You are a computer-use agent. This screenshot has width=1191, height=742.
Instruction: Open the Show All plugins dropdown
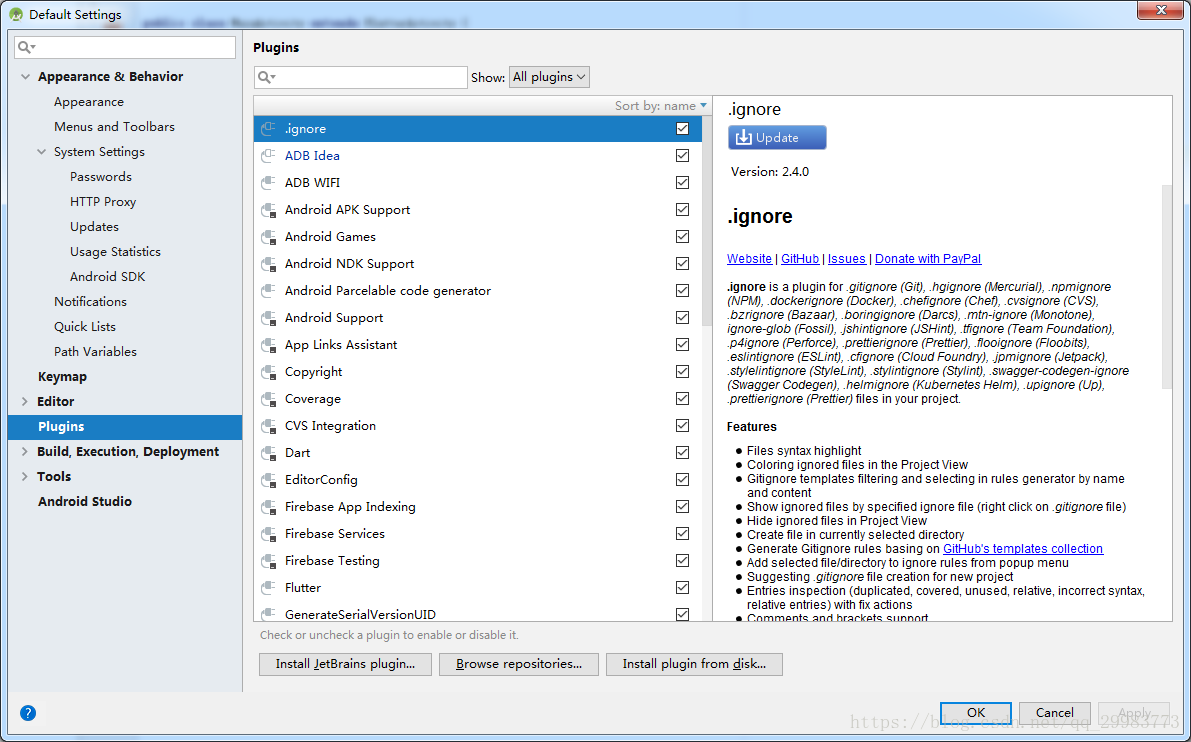[549, 77]
